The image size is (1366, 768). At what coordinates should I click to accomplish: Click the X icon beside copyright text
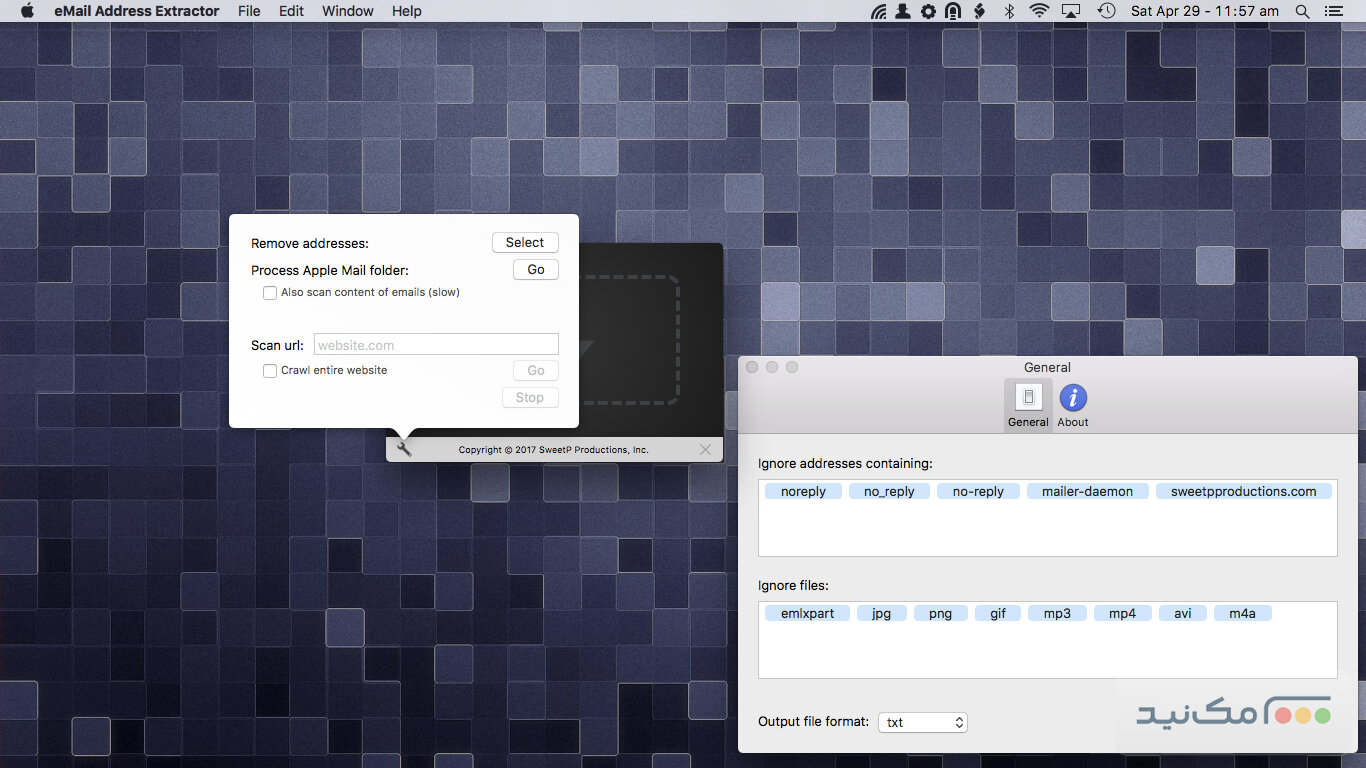click(706, 450)
